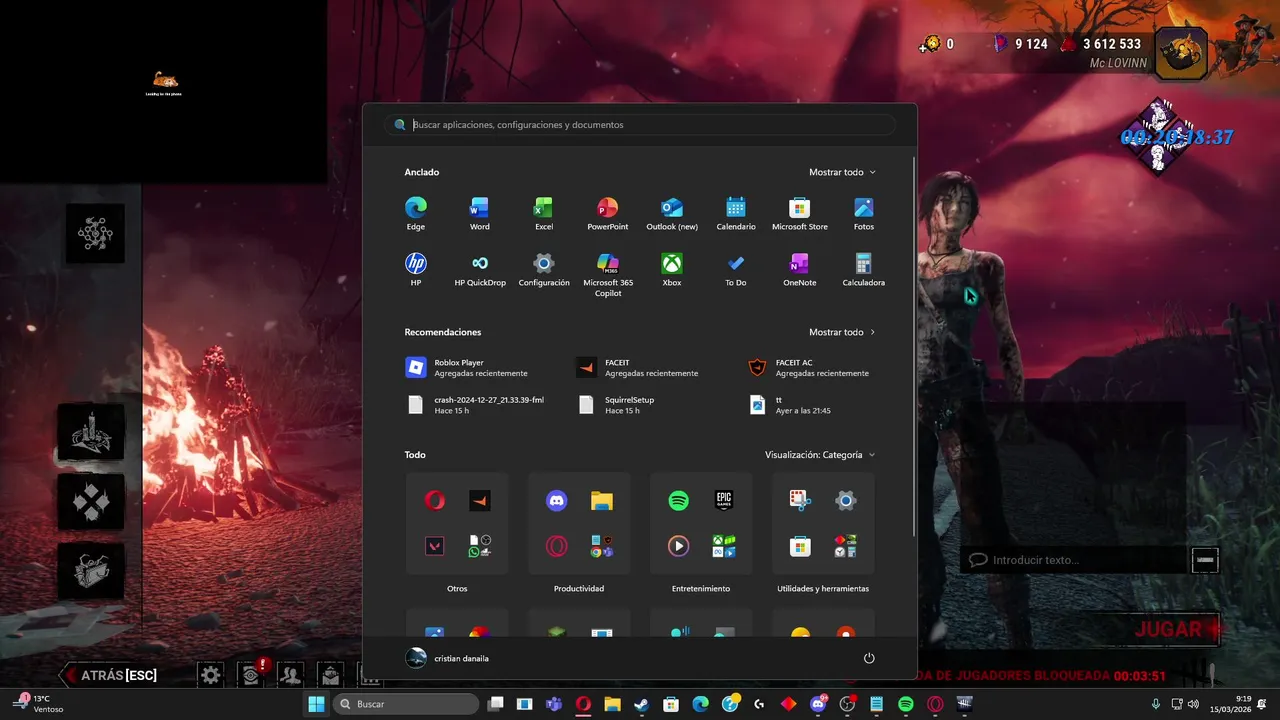This screenshot has width=1280, height=720.
Task: Open the Fotos app
Action: point(864,213)
